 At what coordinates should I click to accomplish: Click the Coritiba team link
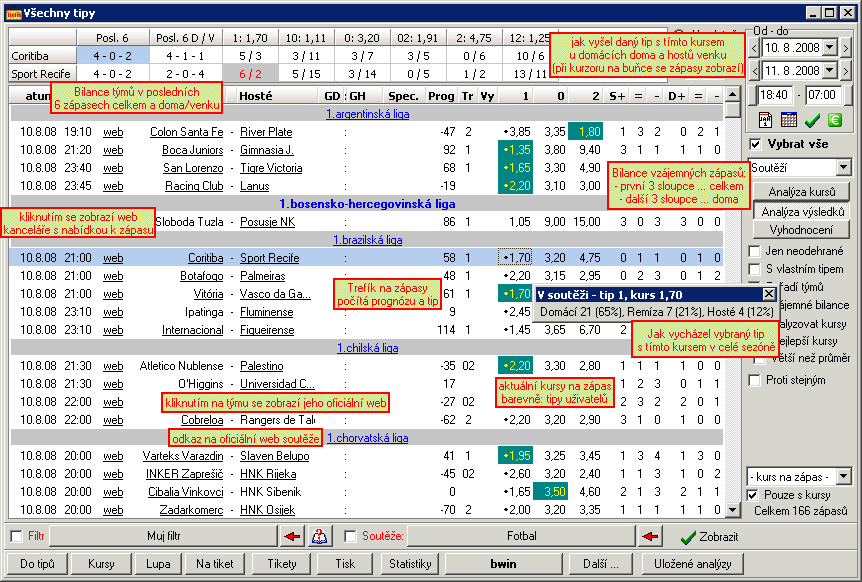[206, 258]
